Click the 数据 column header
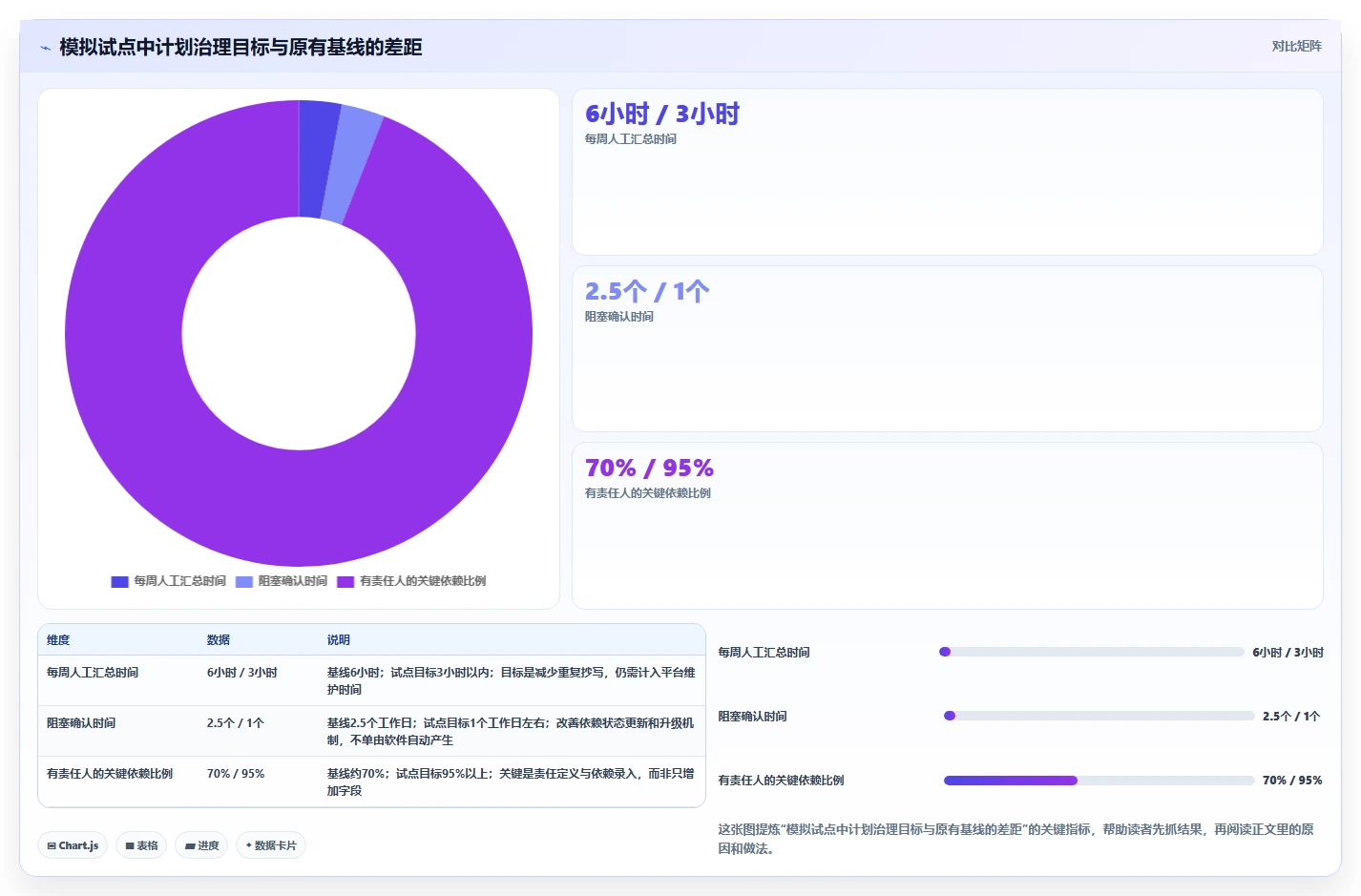This screenshot has height=896, width=1361. point(219,640)
